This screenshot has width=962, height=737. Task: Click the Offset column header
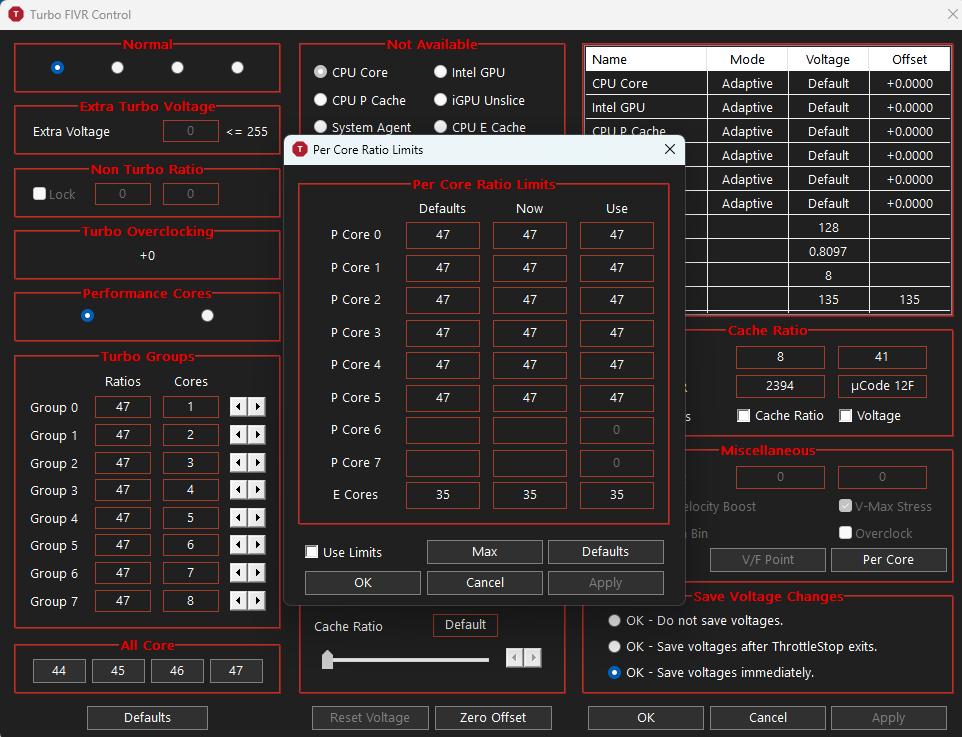[x=909, y=60]
